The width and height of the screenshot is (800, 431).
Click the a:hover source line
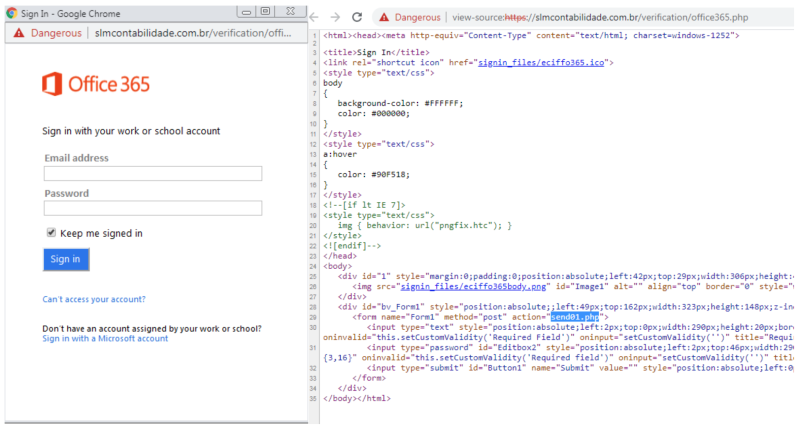tap(340, 154)
